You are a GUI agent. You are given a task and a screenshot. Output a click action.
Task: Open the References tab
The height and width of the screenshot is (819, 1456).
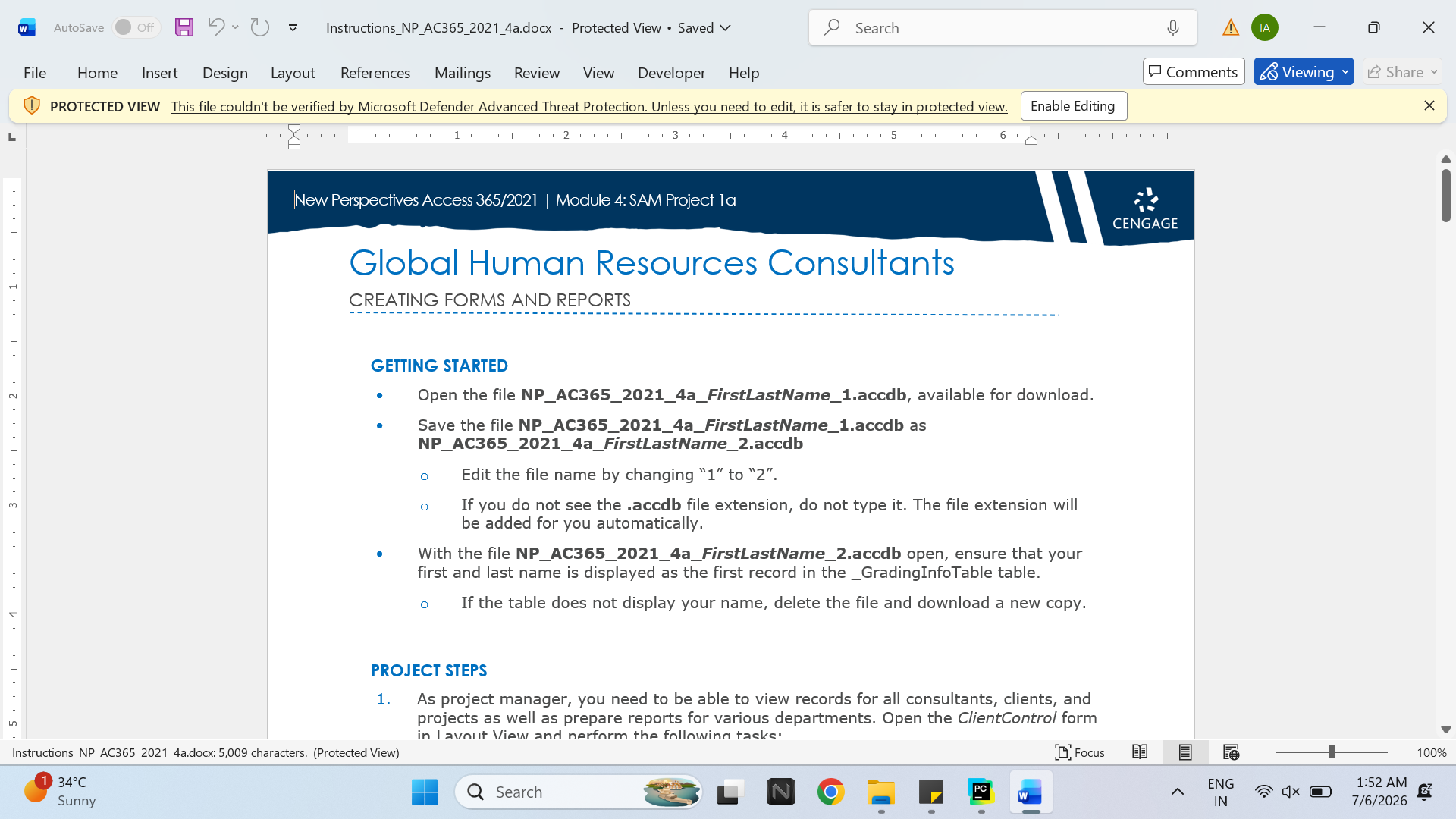point(375,73)
